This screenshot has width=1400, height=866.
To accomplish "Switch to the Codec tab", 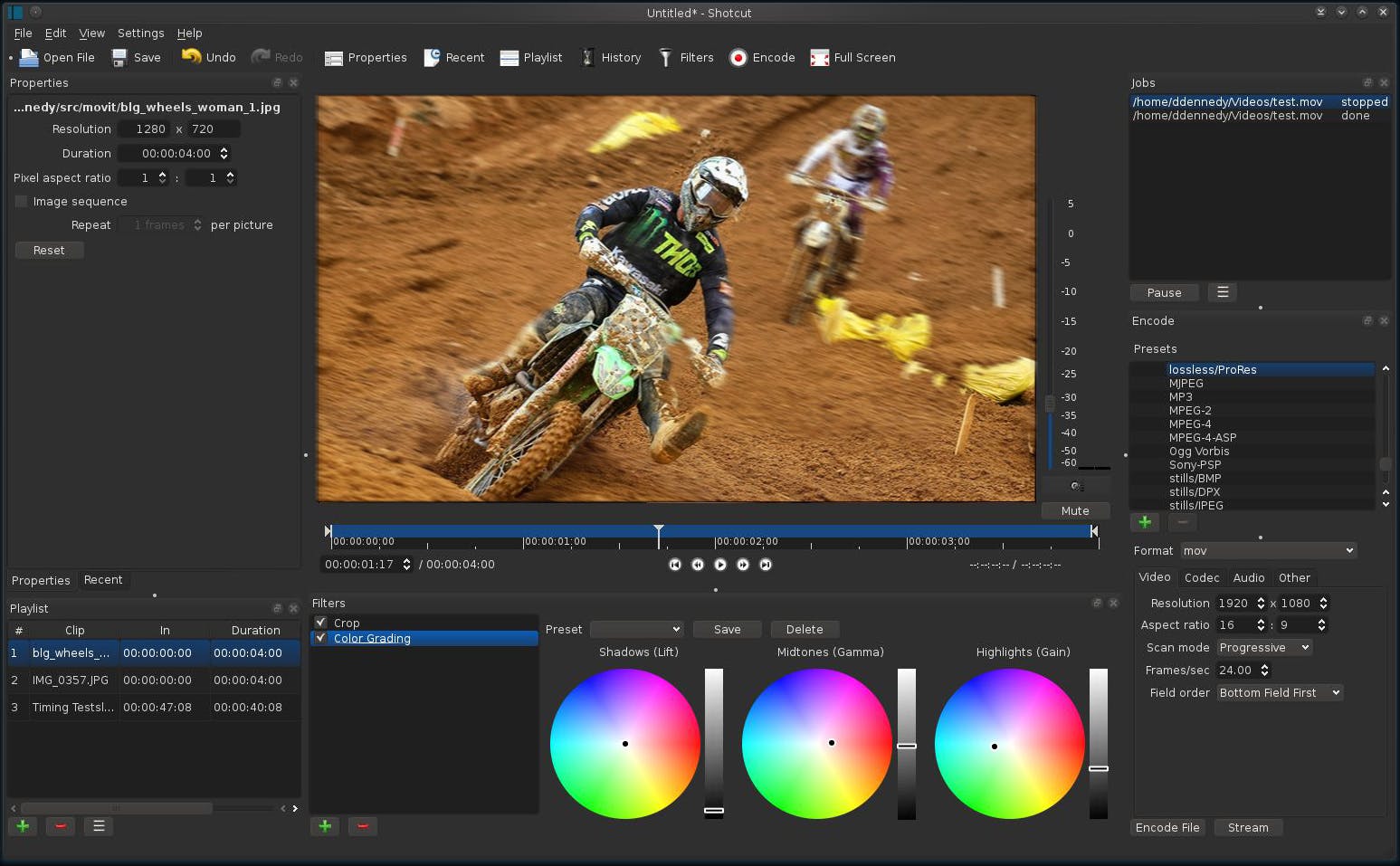I will [x=1201, y=578].
